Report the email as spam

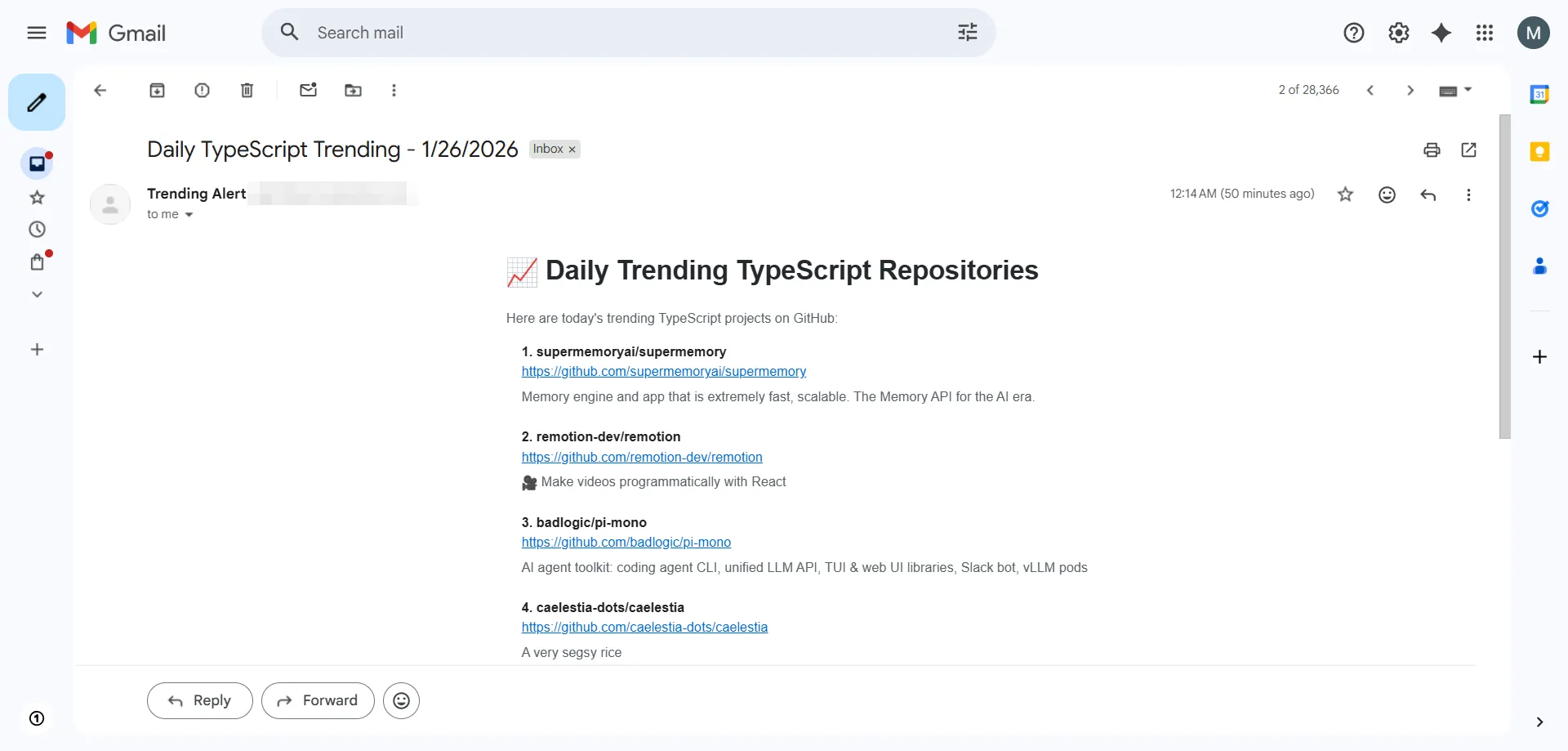pos(202,90)
